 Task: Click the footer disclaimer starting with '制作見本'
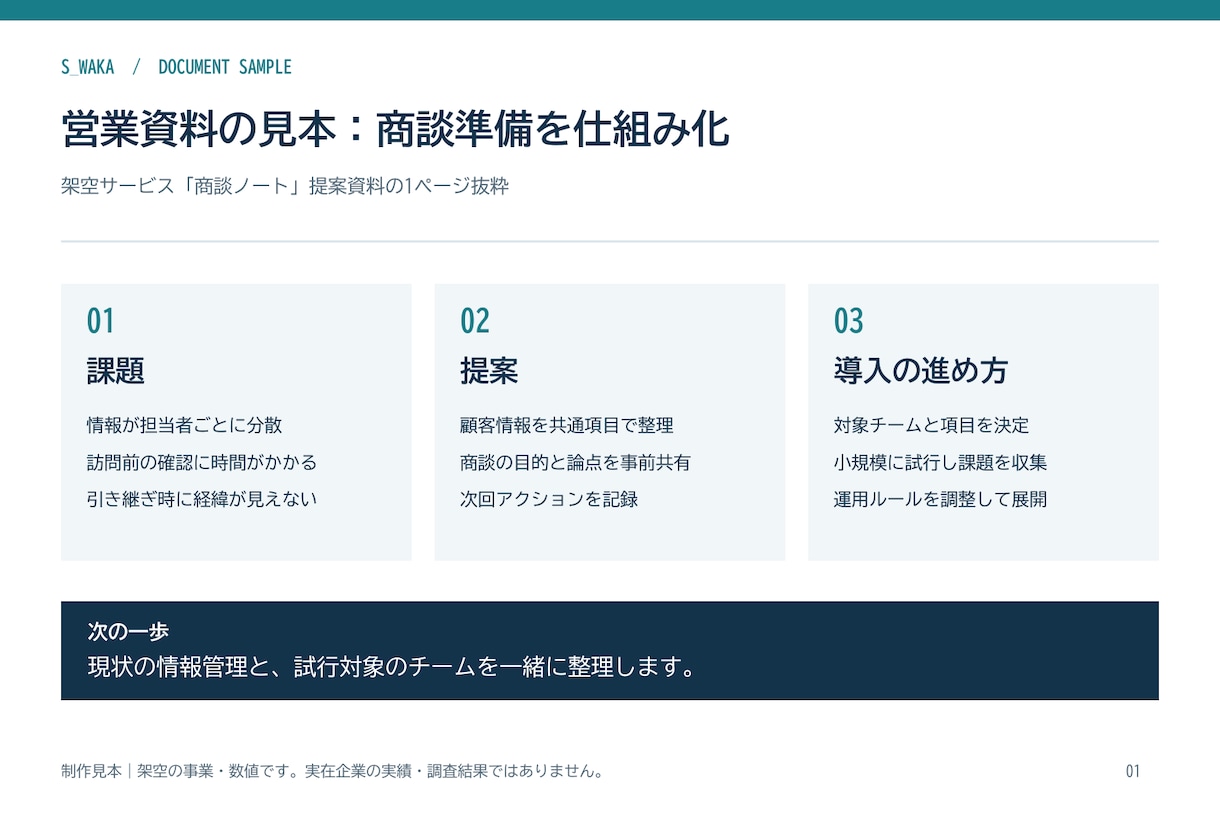332,771
